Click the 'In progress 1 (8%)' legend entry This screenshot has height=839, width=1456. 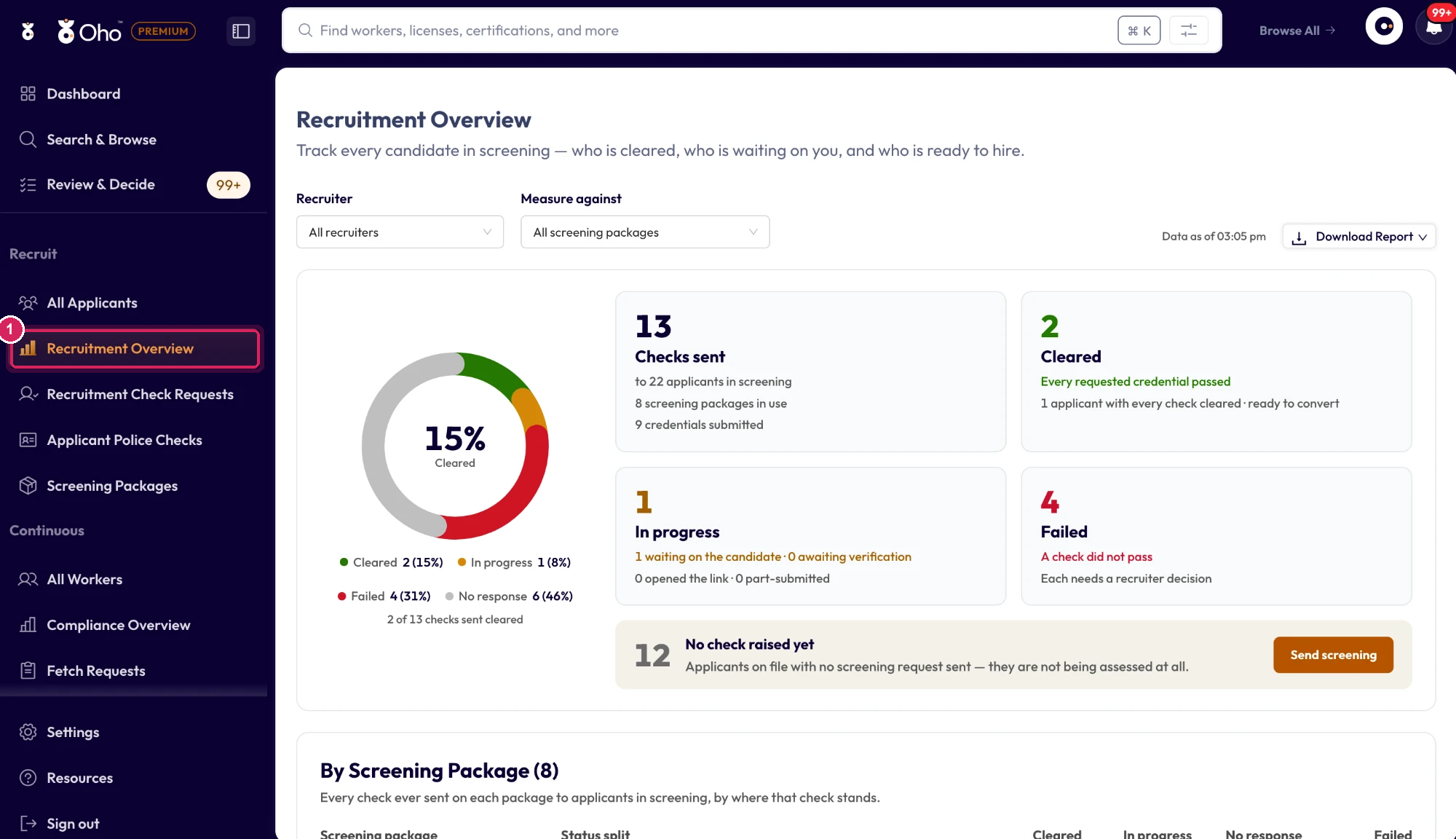tap(514, 562)
